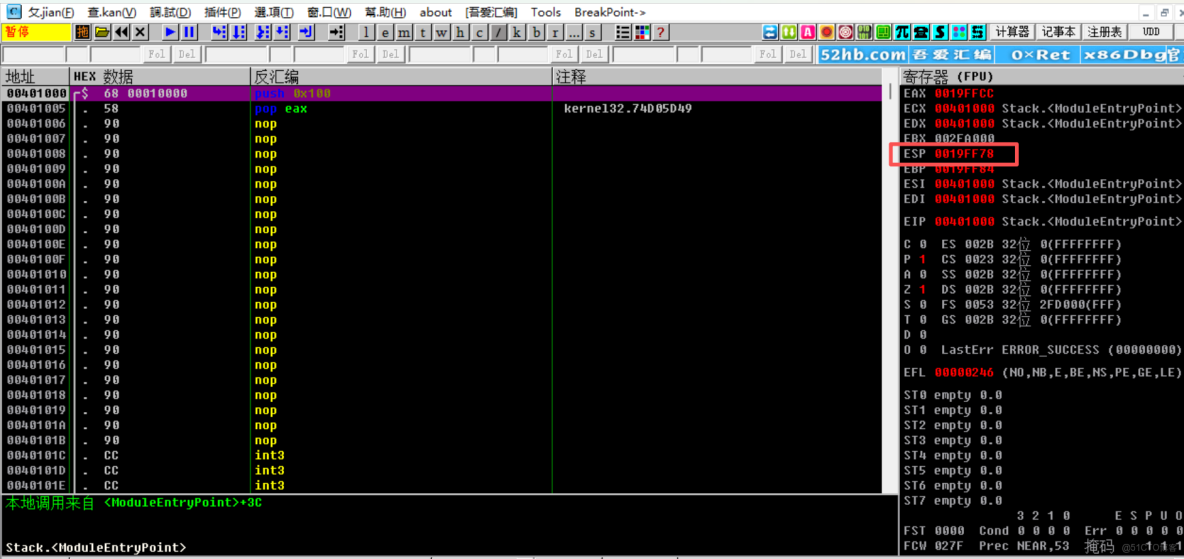Image resolution: width=1184 pixels, height=559 pixels.
Task: Open References window with the r button
Action: point(555,32)
